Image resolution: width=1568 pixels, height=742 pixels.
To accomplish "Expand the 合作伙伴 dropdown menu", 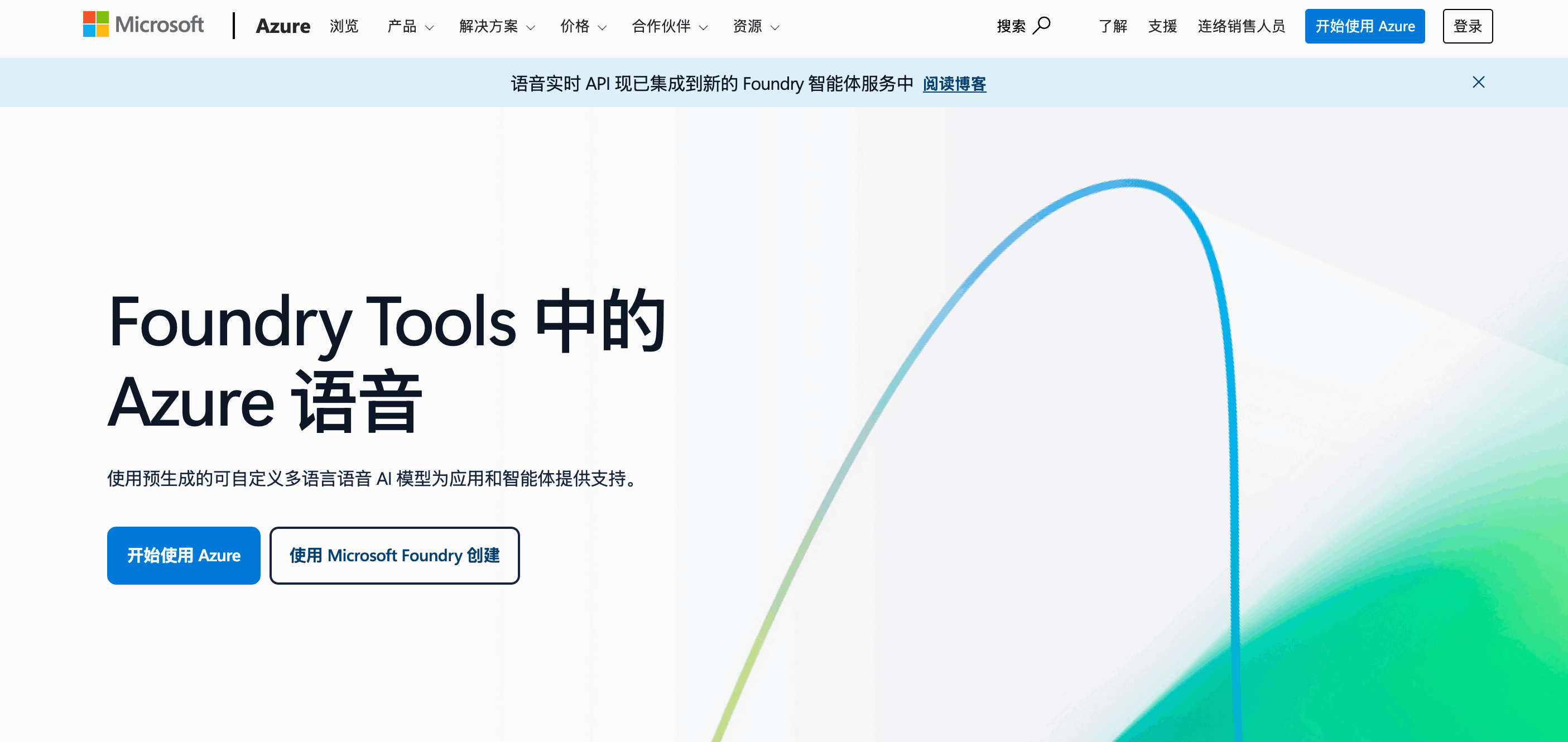I will (x=670, y=26).
